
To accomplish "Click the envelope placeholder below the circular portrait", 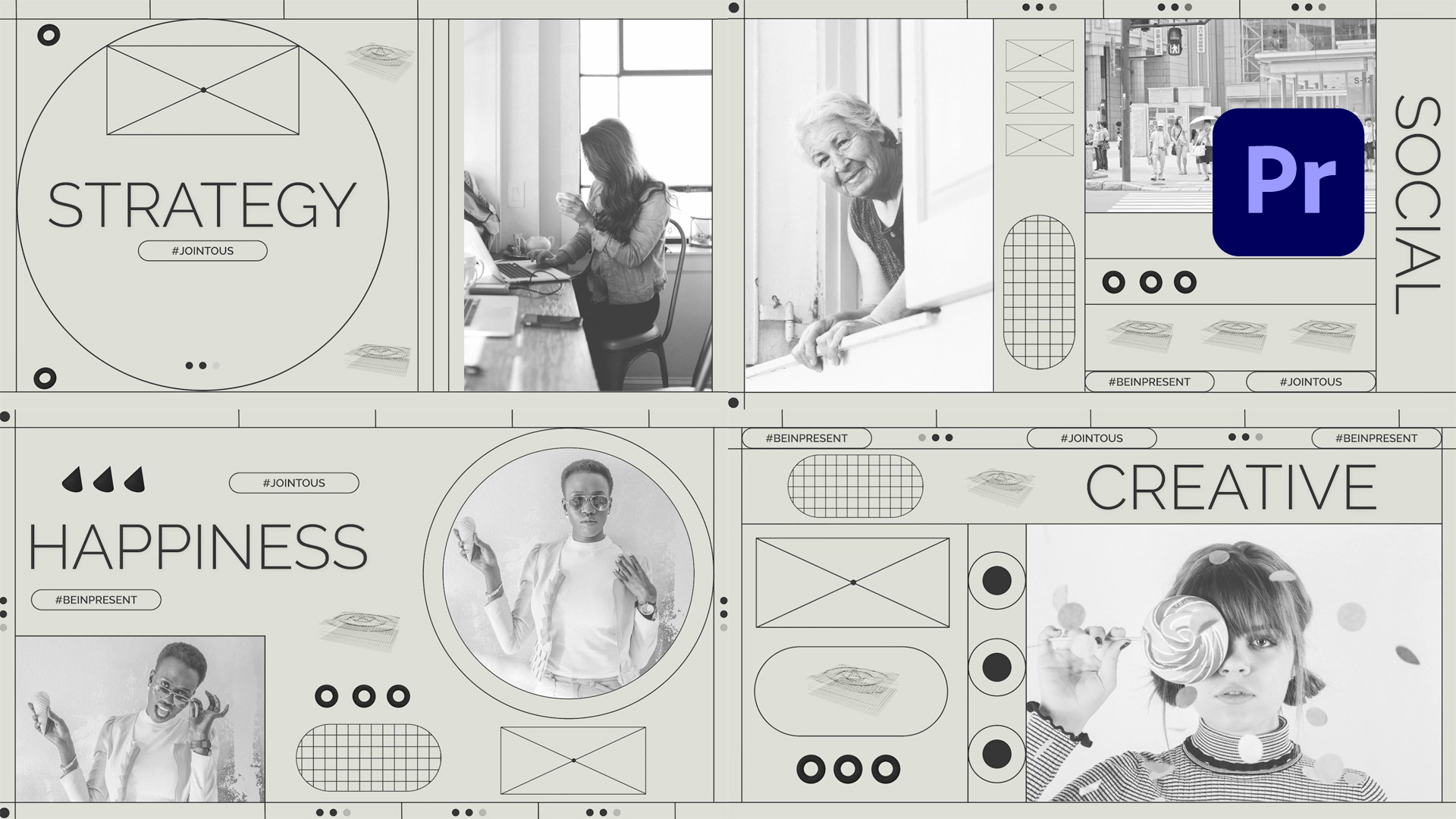I will [573, 760].
